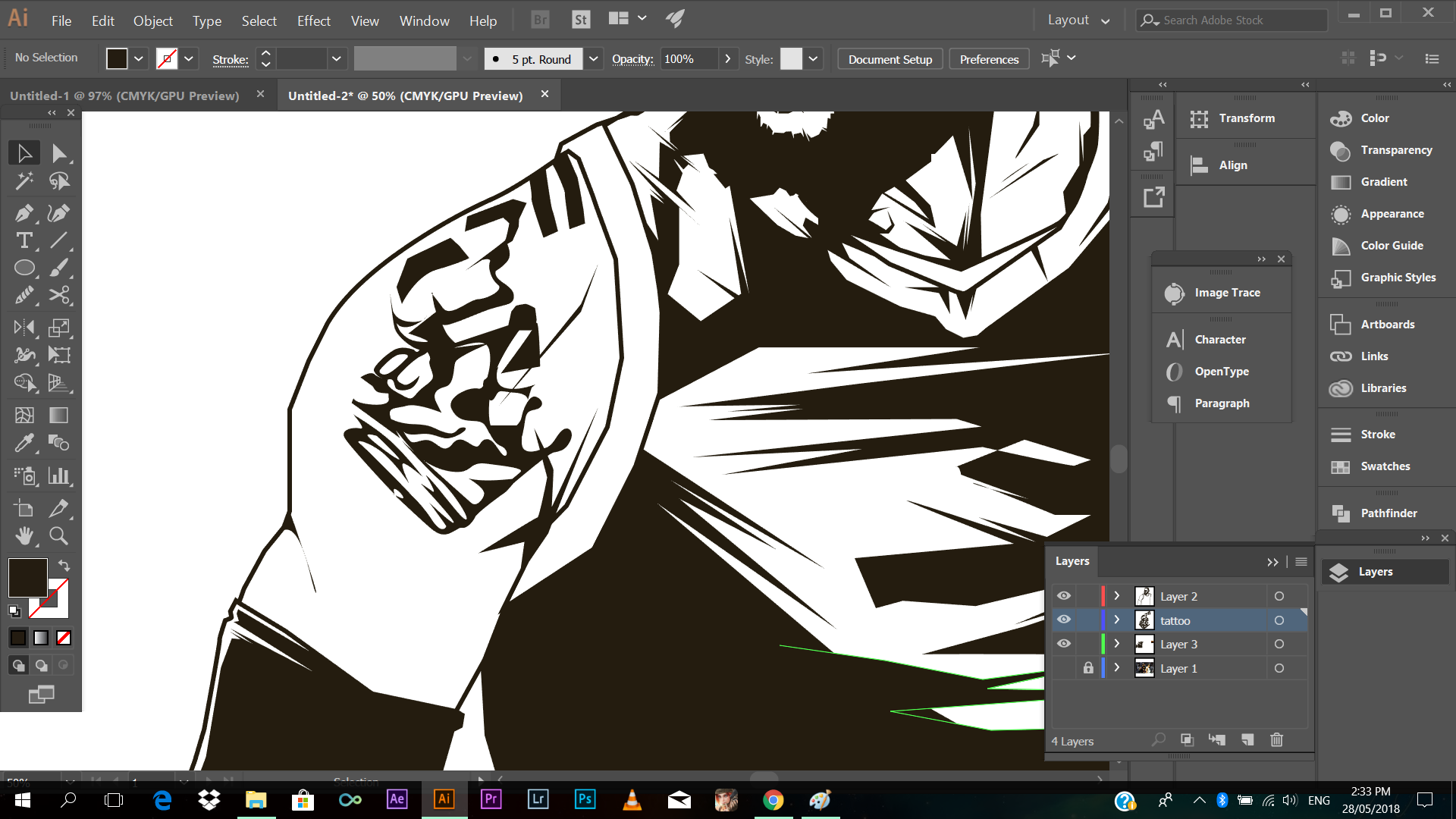Select the Type tool
This screenshot has width=1456, height=819.
point(24,240)
